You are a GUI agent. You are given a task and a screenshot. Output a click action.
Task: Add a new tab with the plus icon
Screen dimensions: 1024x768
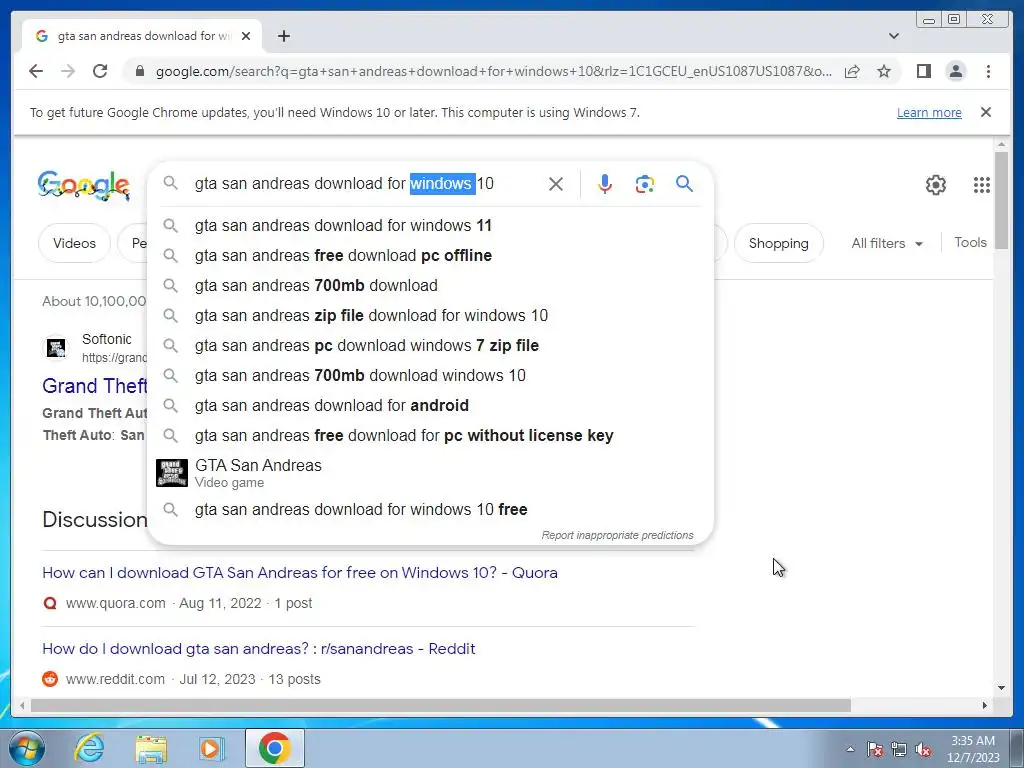pos(283,36)
